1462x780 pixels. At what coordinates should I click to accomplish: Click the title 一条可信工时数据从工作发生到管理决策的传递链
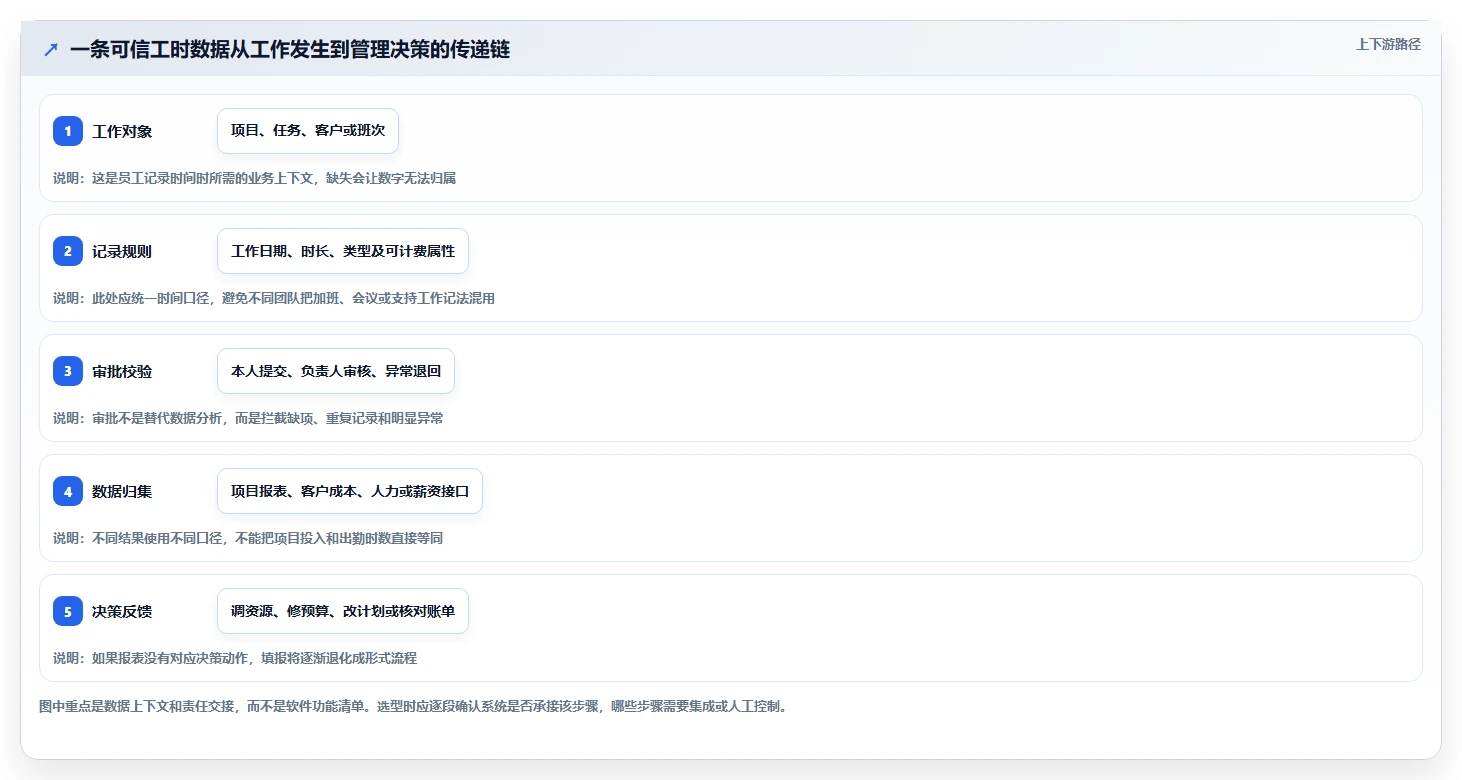[290, 49]
